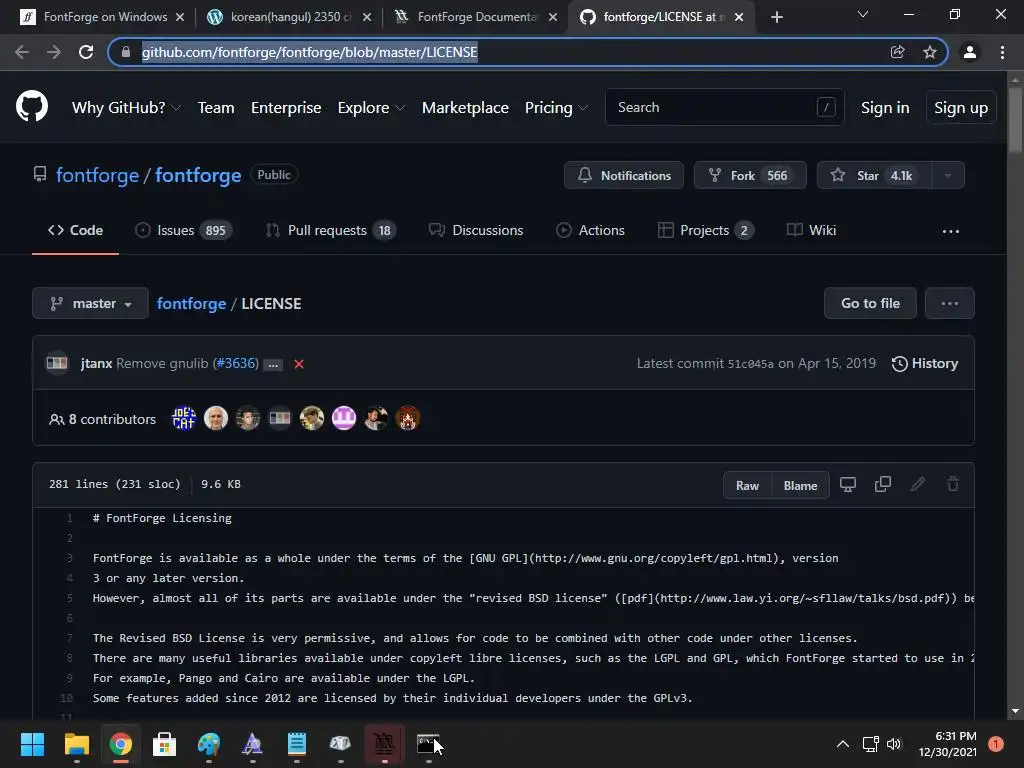Click the terminal taskbar icon
The width and height of the screenshot is (1024, 768).
(x=428, y=744)
